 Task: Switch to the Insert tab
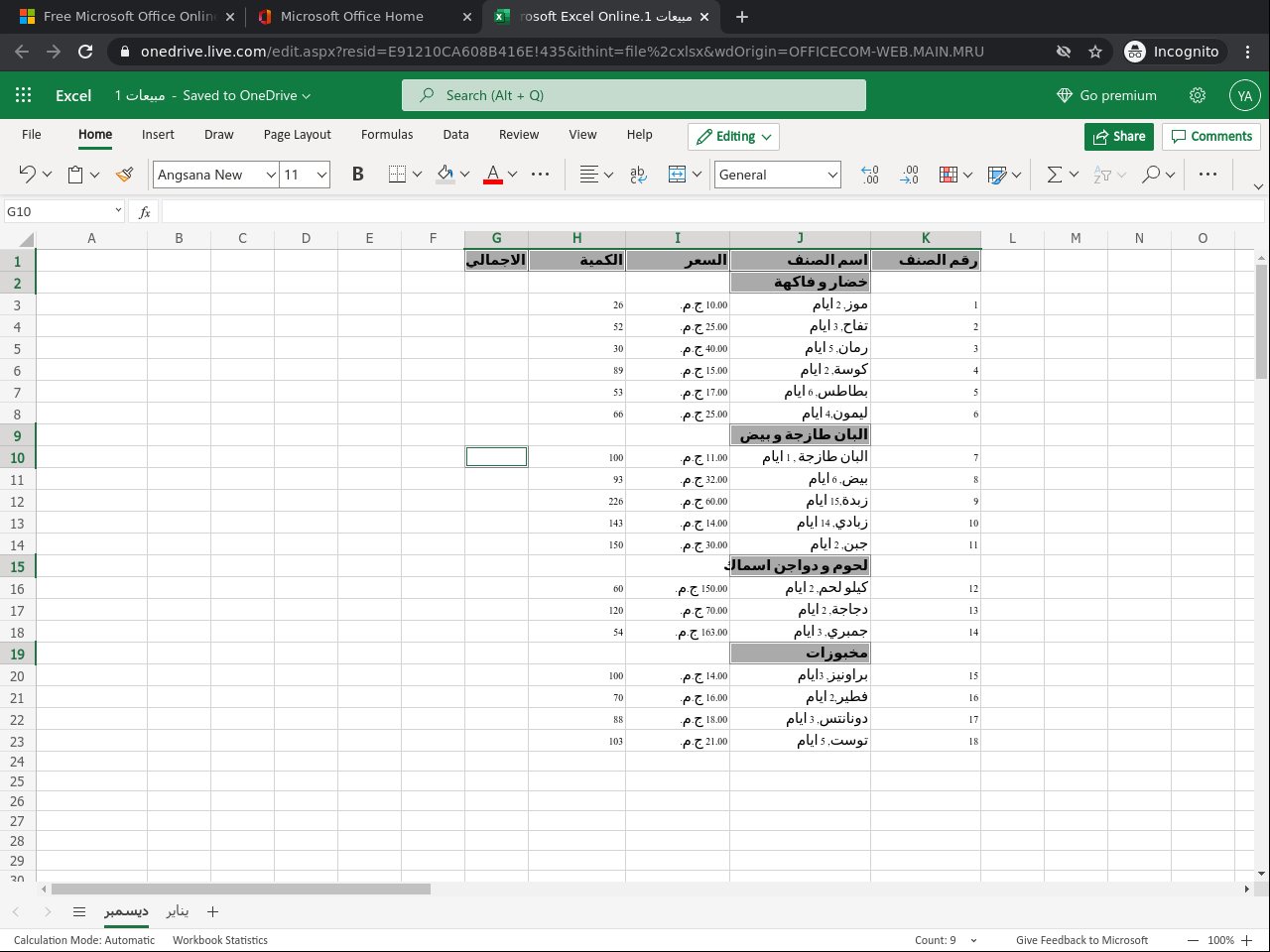point(158,135)
